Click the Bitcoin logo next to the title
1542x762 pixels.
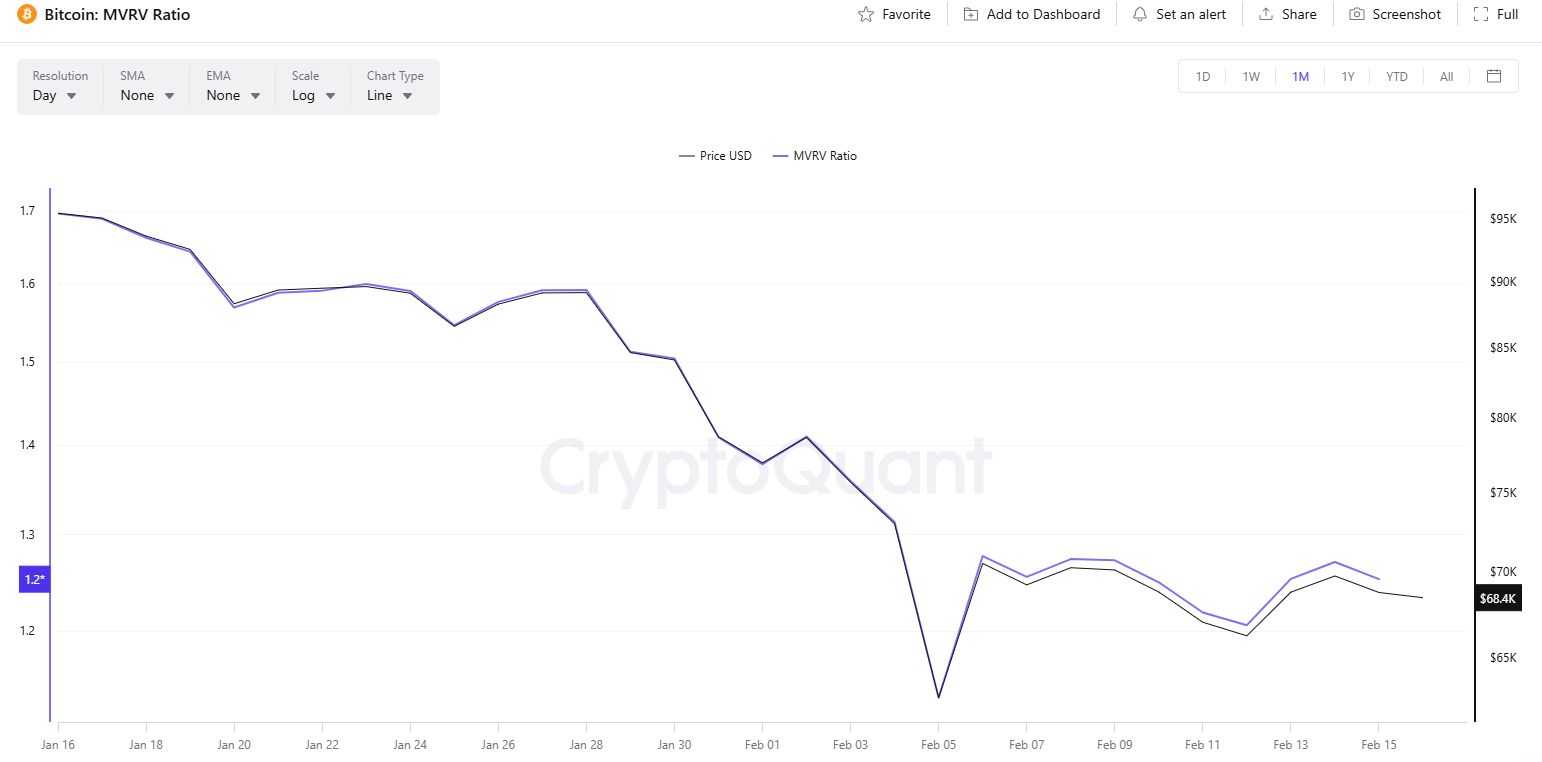coord(27,14)
